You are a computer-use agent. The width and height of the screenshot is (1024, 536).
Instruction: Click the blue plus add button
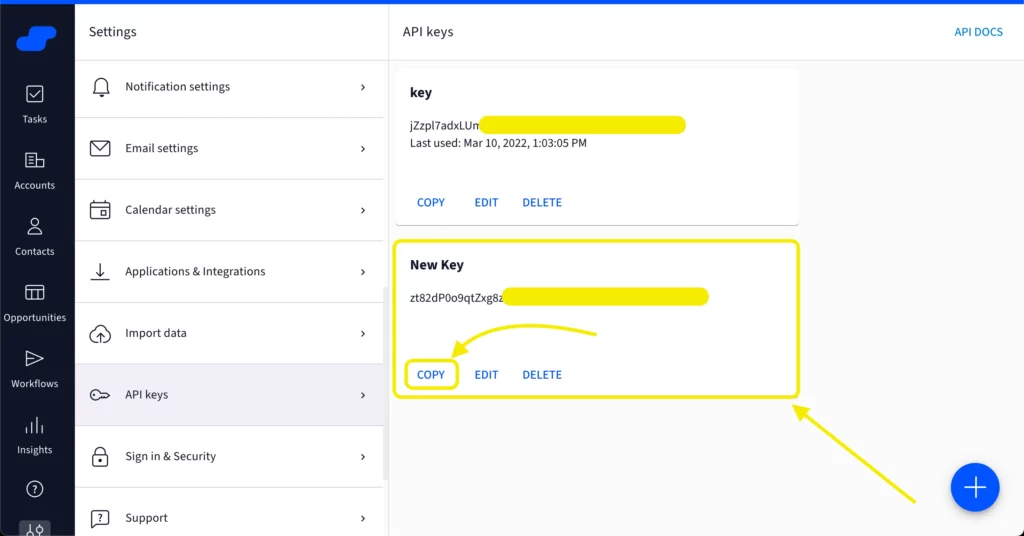click(974, 487)
